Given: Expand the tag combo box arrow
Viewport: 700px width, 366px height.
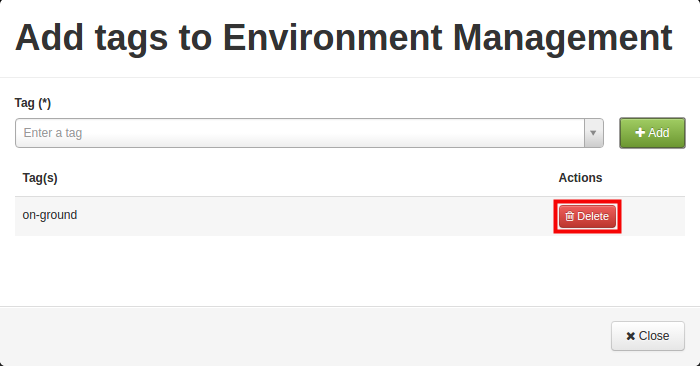Looking at the screenshot, I should point(593,133).
